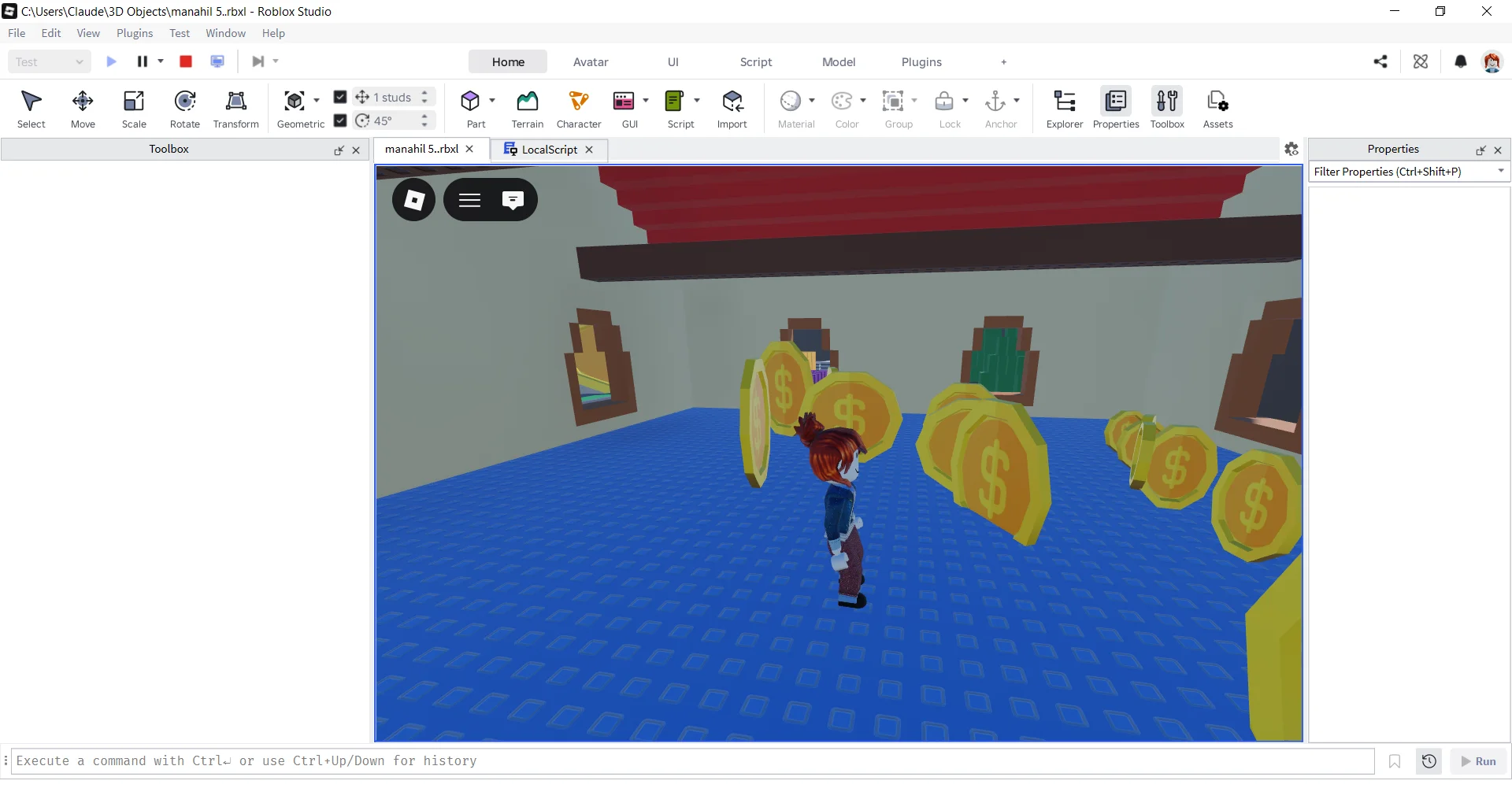Choose the Select tool
1512x788 pixels.
pos(31,109)
